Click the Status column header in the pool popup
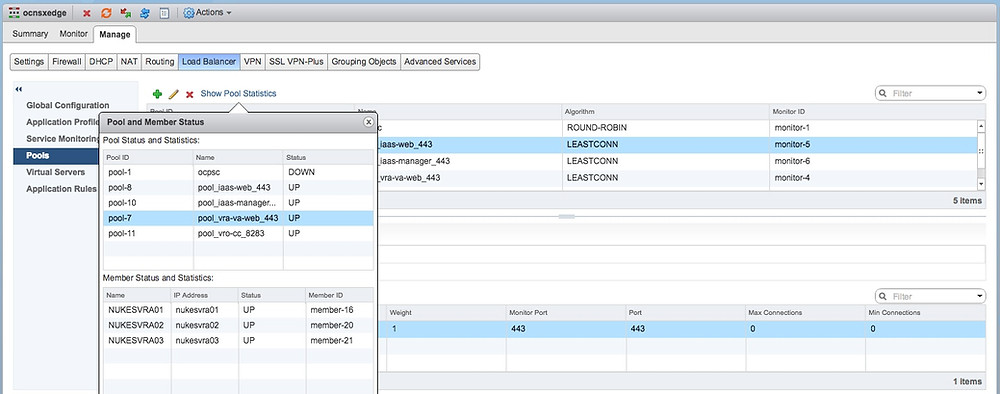 [x=328, y=157]
